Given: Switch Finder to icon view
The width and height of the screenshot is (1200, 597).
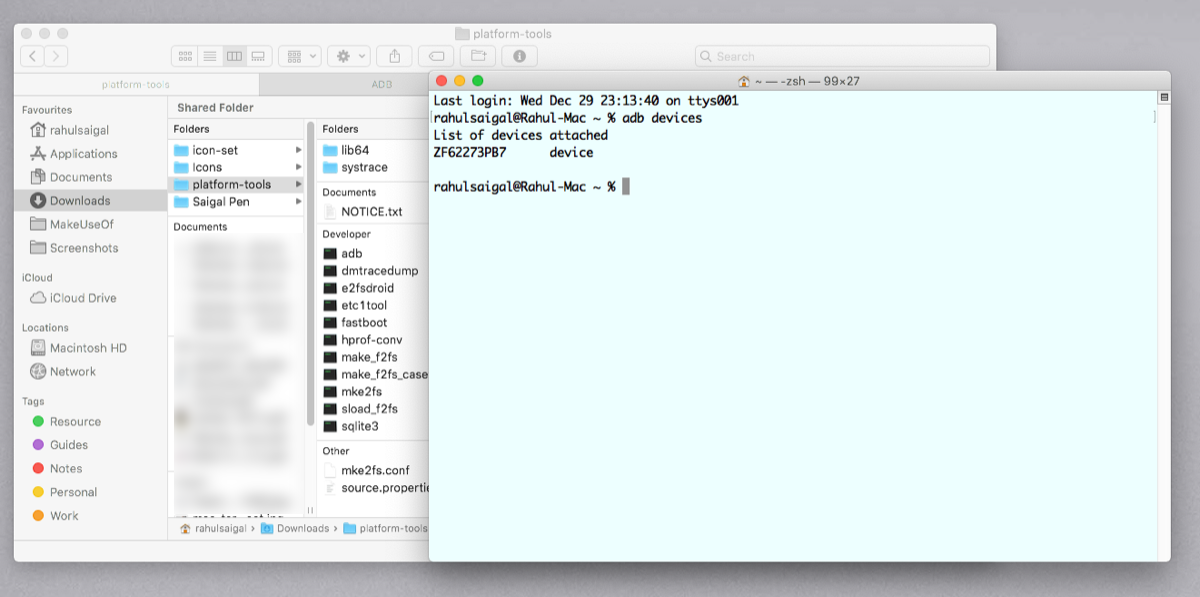Looking at the screenshot, I should click(x=184, y=56).
